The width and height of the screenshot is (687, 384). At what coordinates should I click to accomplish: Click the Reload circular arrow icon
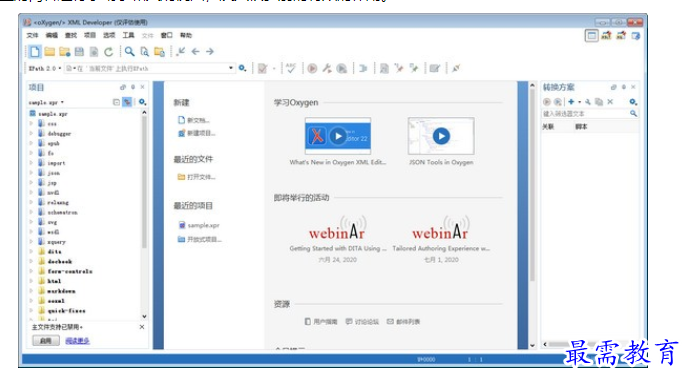[109, 52]
